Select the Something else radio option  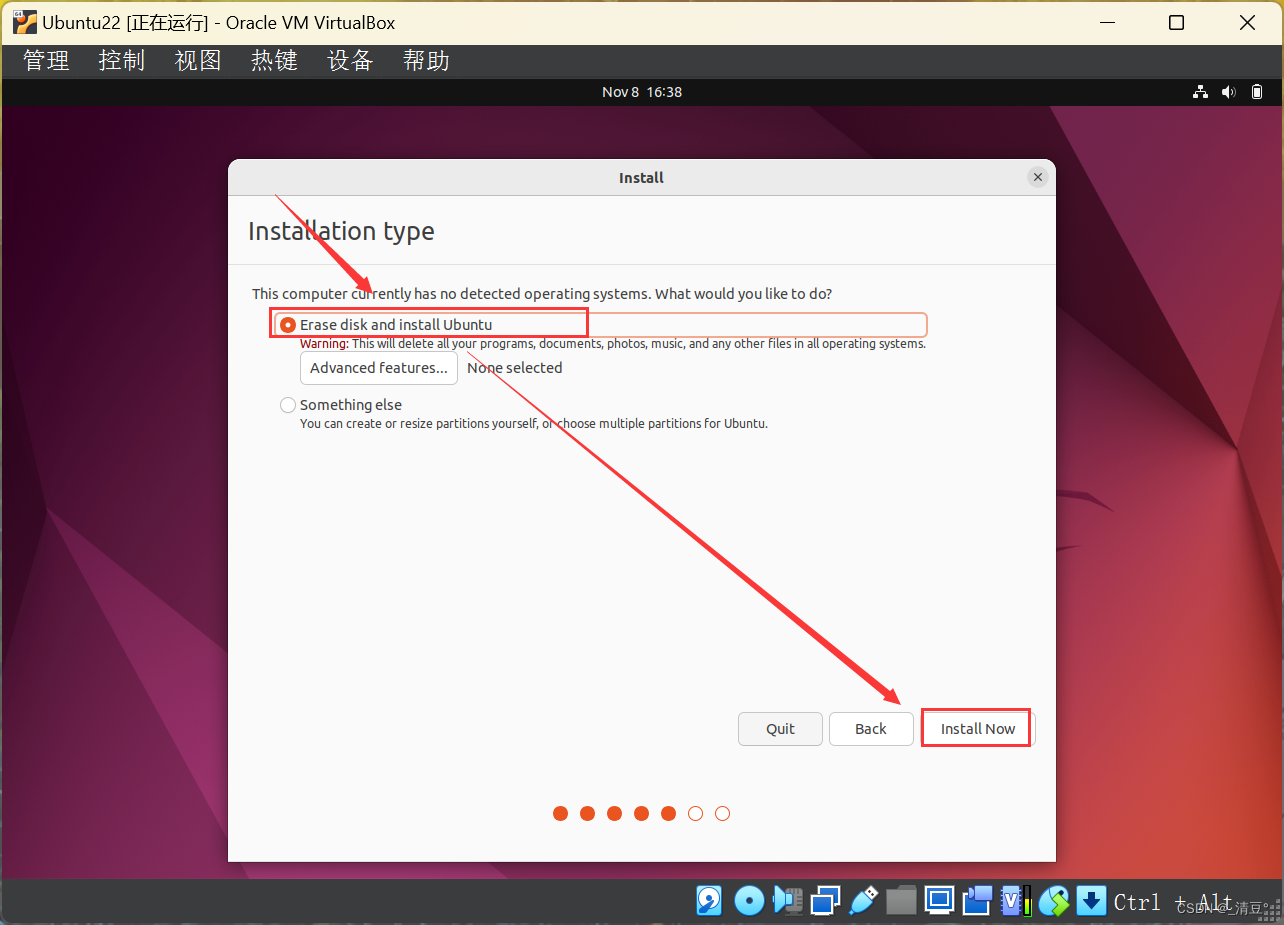pos(341,405)
